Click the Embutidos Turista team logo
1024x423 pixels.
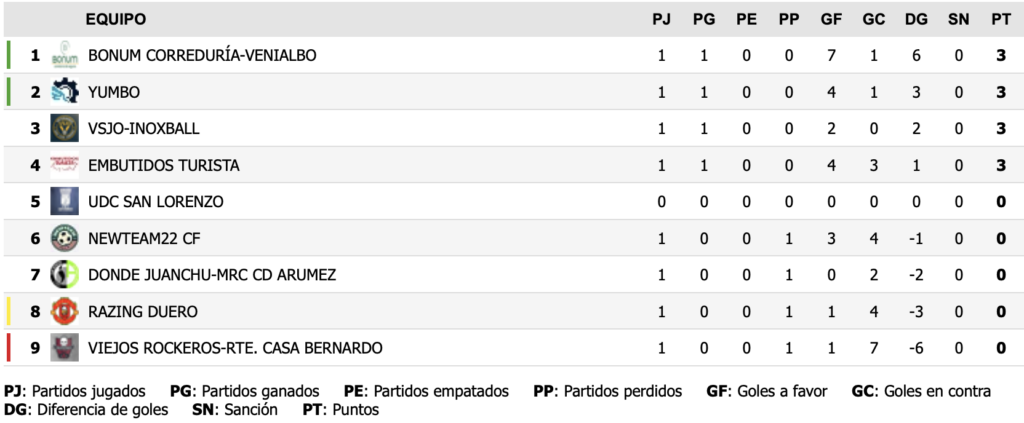pos(64,165)
